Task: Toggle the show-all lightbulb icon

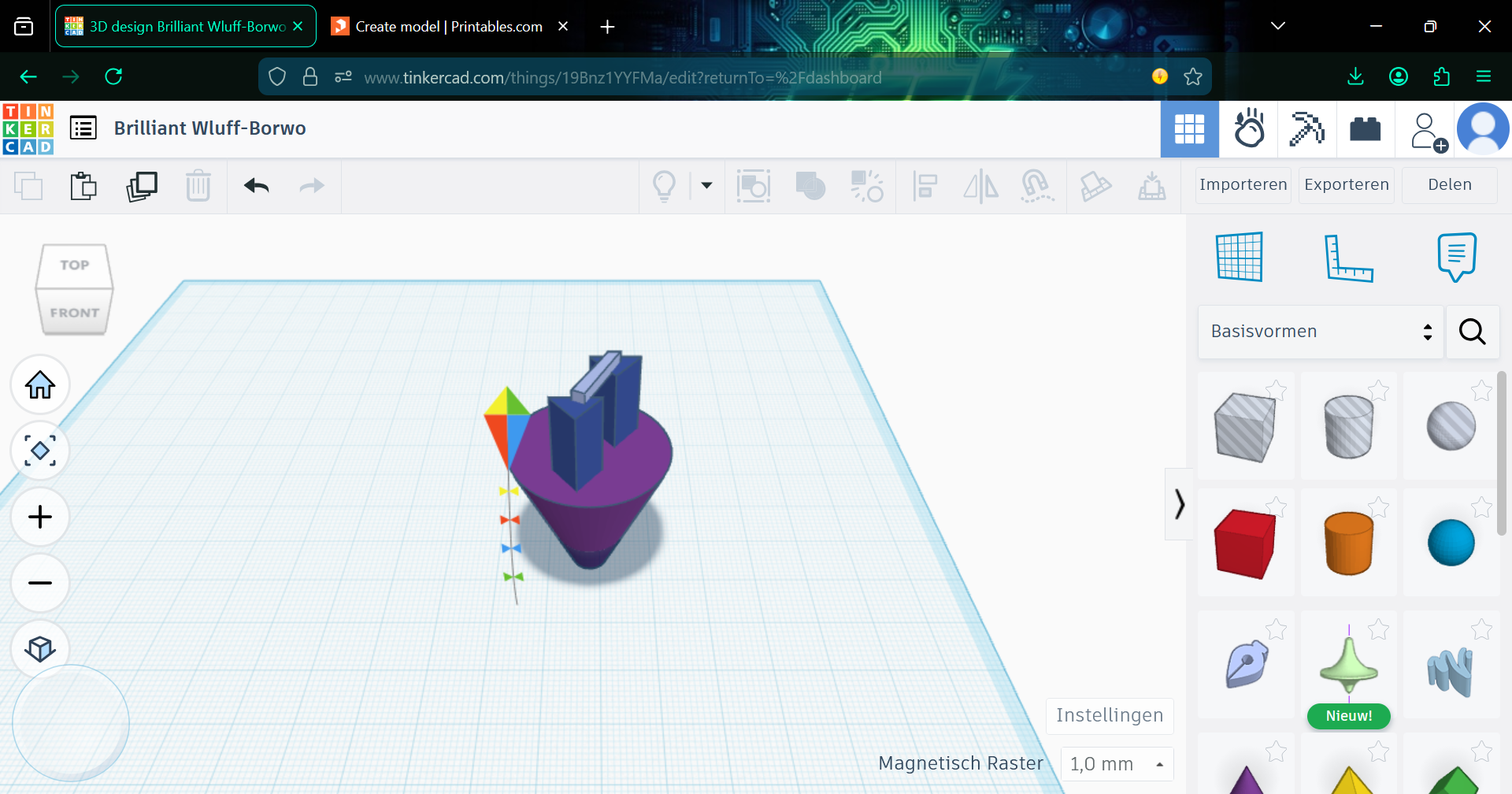Action: click(664, 186)
